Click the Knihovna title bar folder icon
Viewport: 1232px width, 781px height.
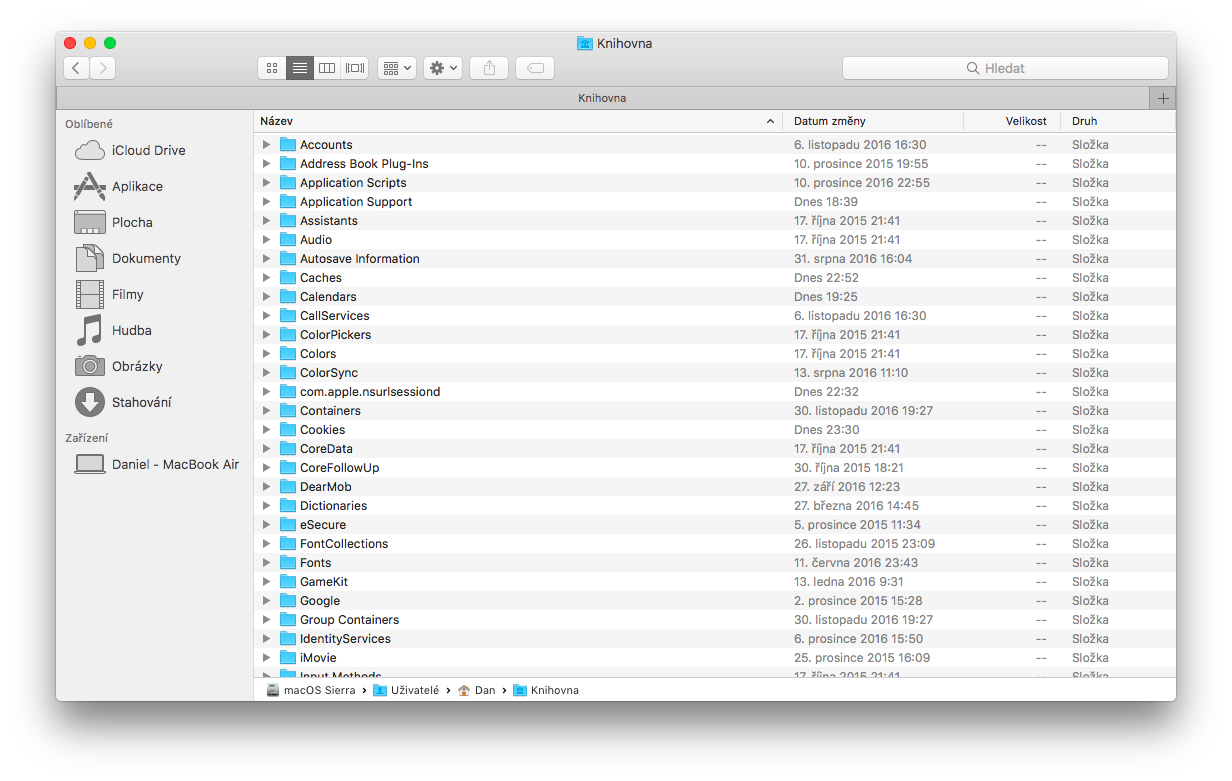(585, 43)
